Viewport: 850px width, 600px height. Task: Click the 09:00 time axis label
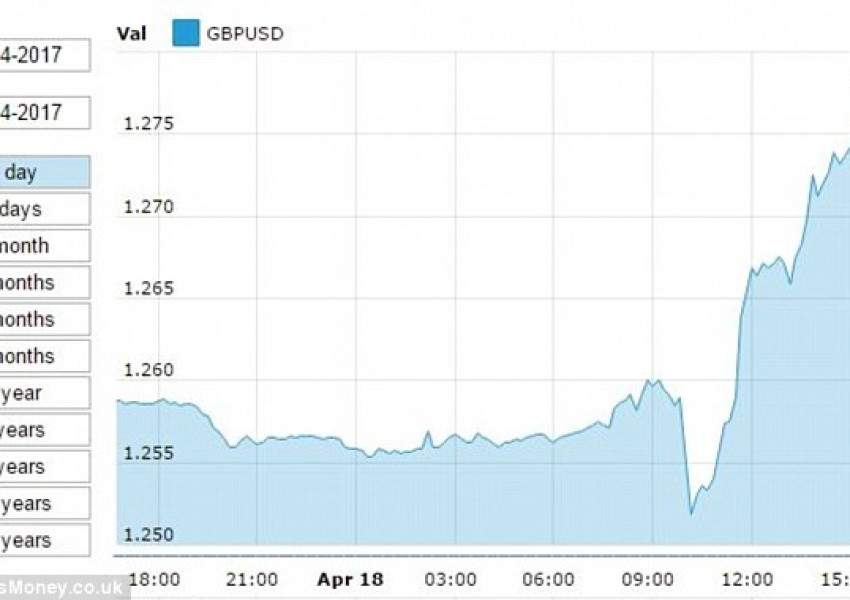[650, 579]
